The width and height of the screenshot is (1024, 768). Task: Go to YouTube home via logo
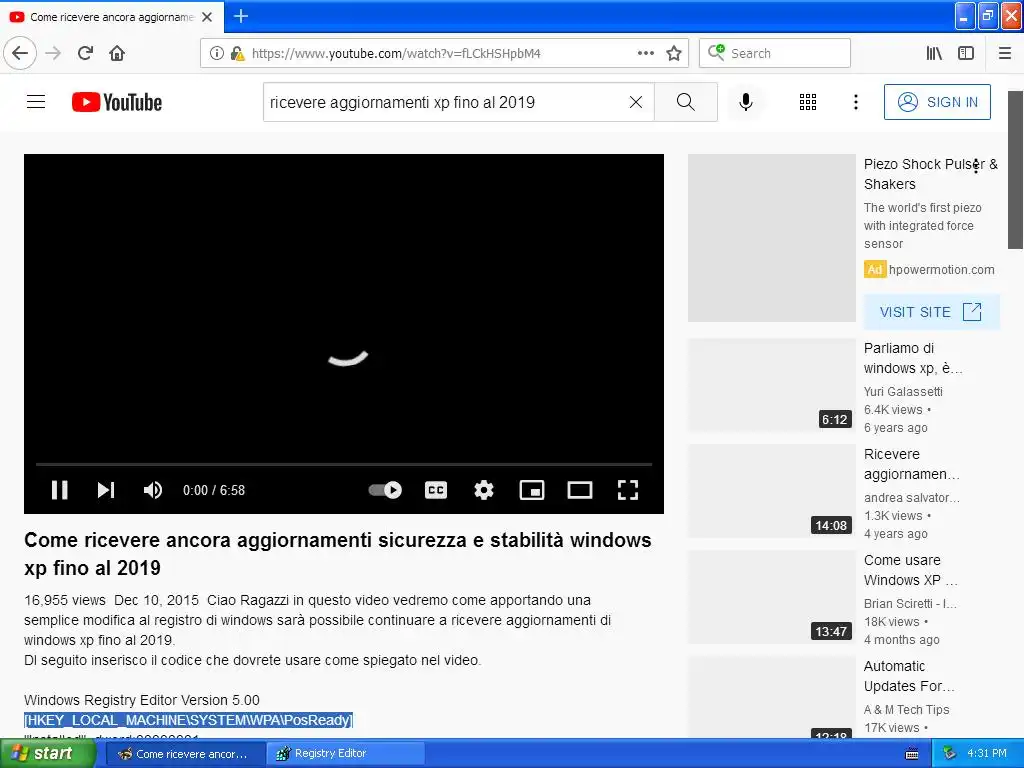pos(117,102)
